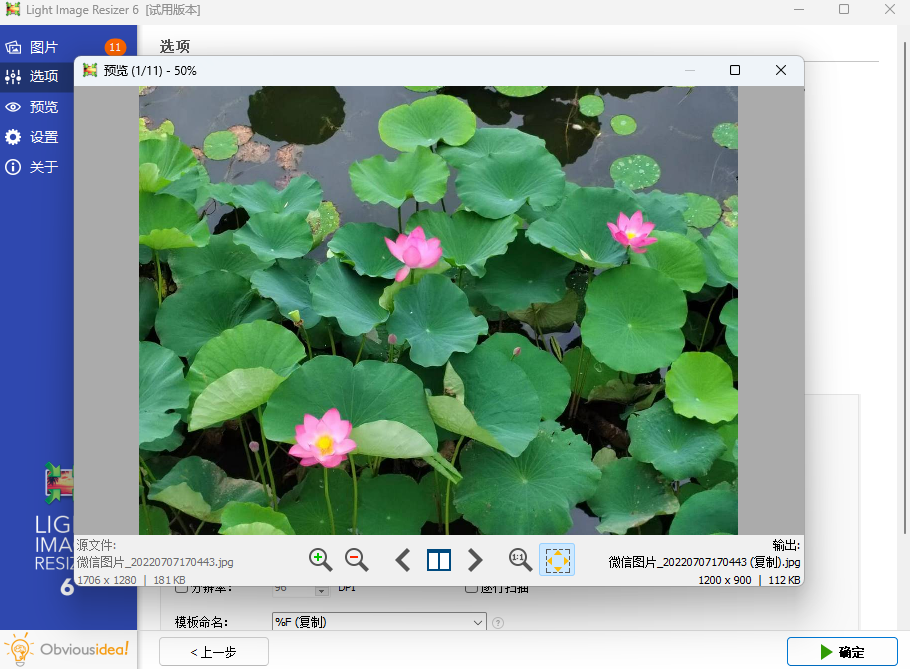Select the 选项 sidebar entry
Screen dimensions: 910x669
tap(44, 76)
